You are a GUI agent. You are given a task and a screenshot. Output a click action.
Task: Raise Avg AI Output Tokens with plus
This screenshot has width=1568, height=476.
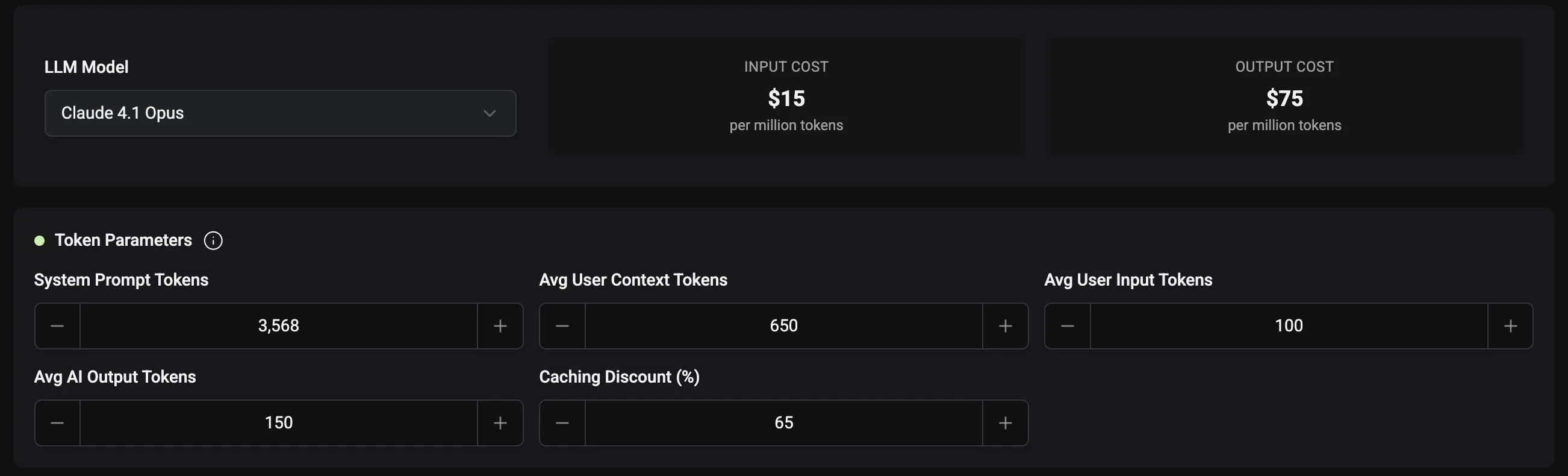point(500,423)
